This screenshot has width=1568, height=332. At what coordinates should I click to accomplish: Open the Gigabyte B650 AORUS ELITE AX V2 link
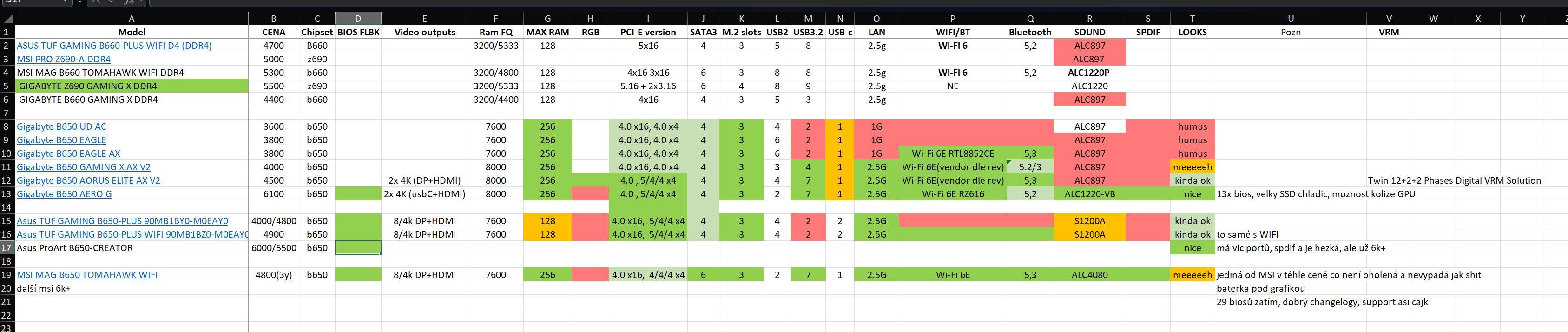pyautogui.click(x=88, y=180)
